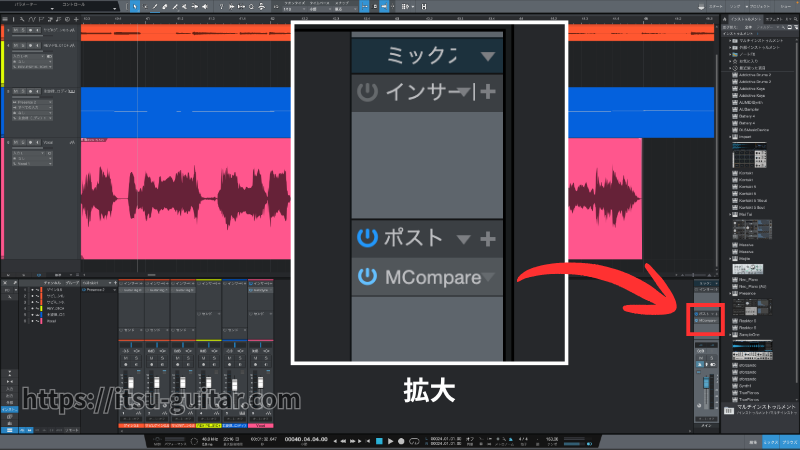Image resolution: width=800 pixels, height=450 pixels.
Task: Open the Timebase dropdown
Action: 320,9
